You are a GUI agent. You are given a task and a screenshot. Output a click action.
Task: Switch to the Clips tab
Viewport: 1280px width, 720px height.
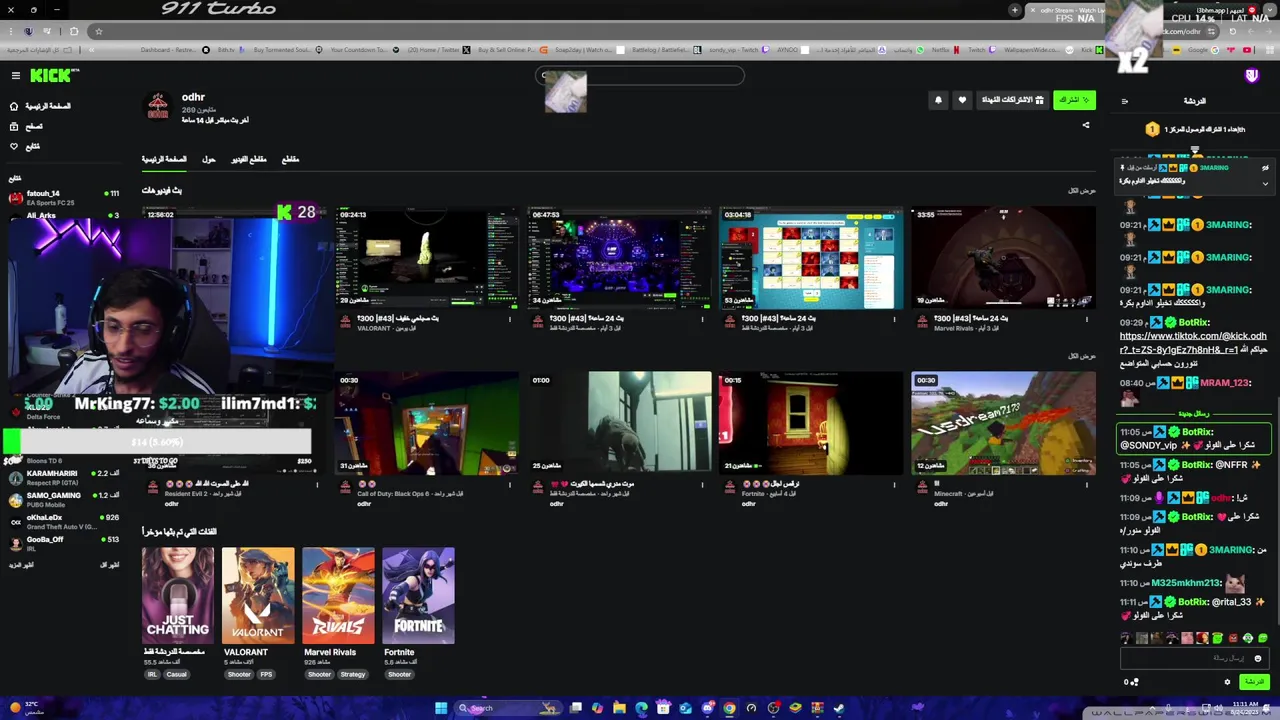coord(290,159)
